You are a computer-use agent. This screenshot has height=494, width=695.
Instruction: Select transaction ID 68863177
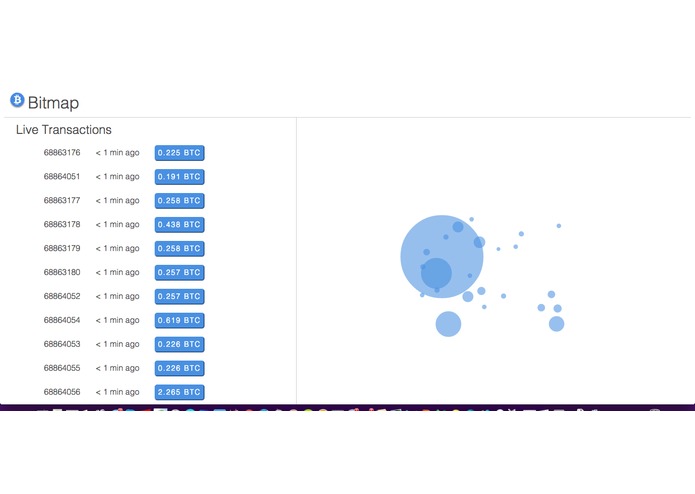pyautogui.click(x=62, y=200)
